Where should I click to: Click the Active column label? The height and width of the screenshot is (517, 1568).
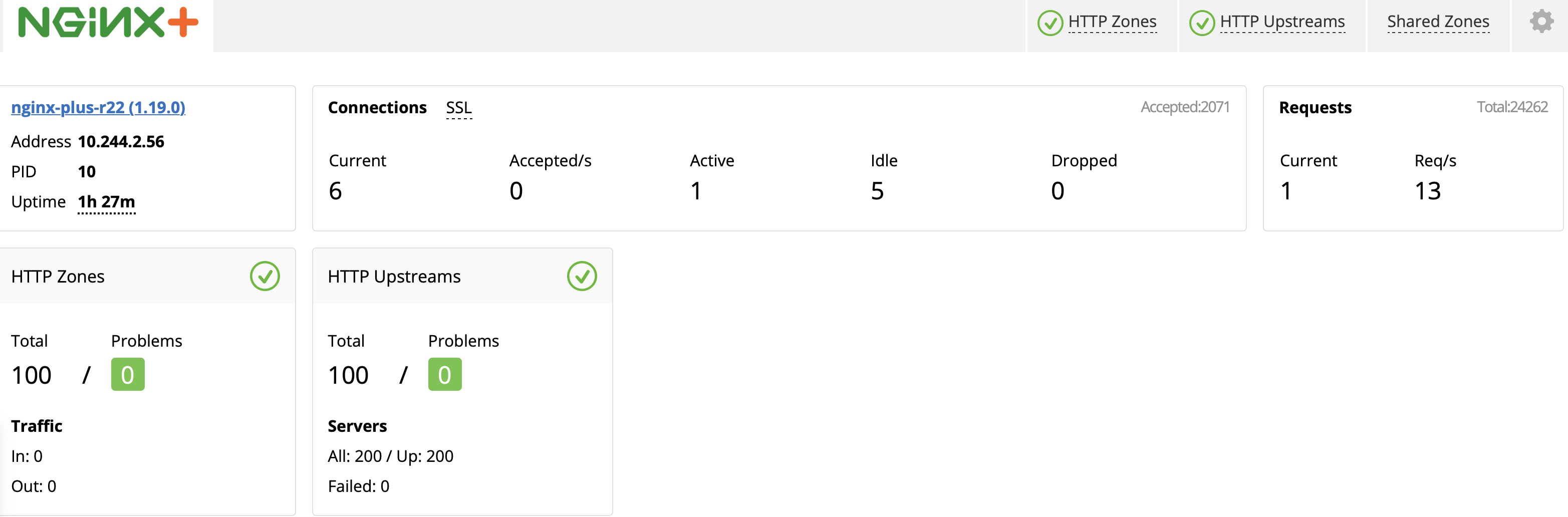click(x=711, y=161)
